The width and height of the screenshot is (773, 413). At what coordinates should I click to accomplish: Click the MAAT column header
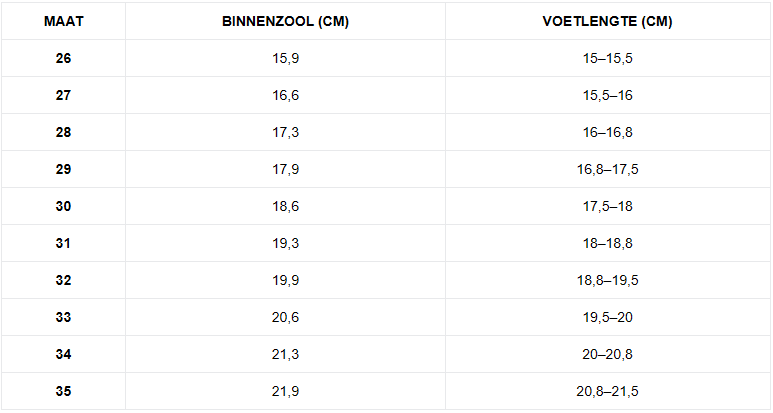pos(64,22)
